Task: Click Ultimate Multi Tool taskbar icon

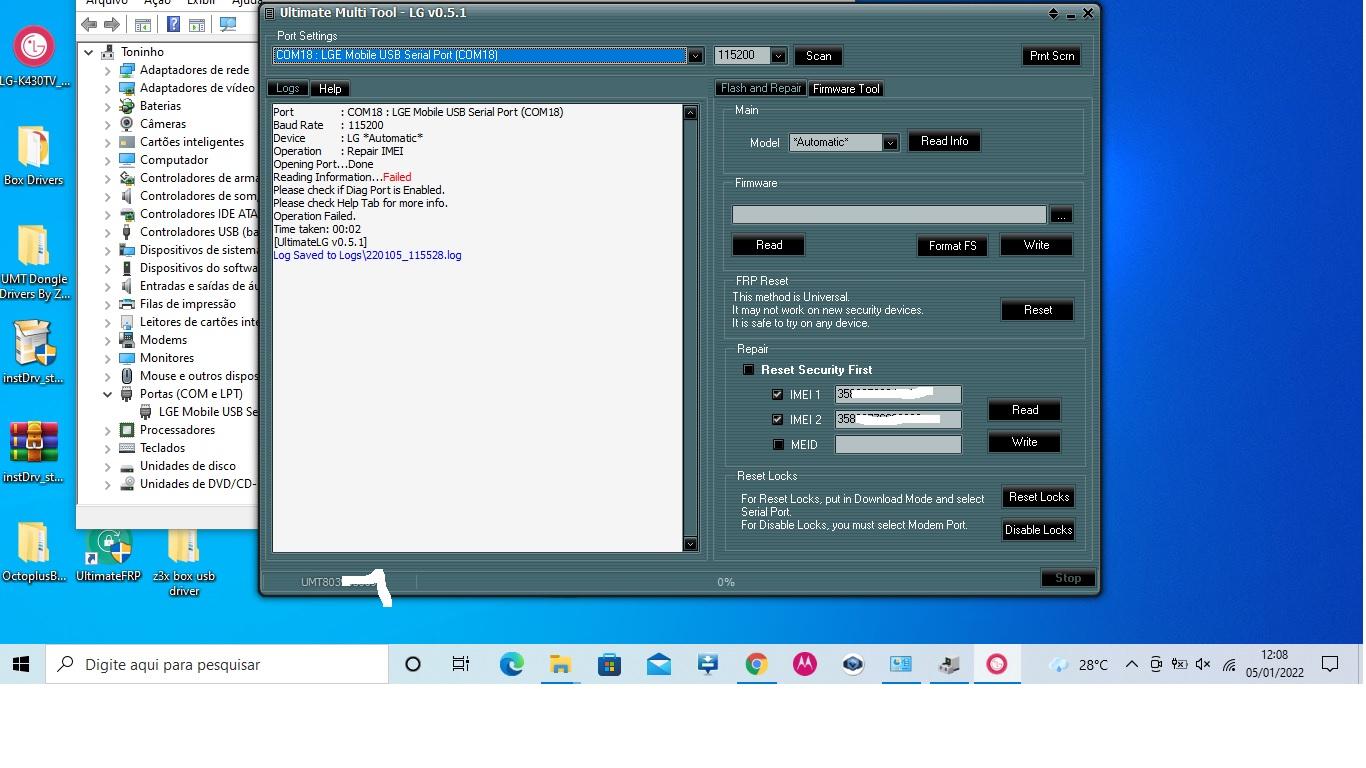Action: pos(997,664)
